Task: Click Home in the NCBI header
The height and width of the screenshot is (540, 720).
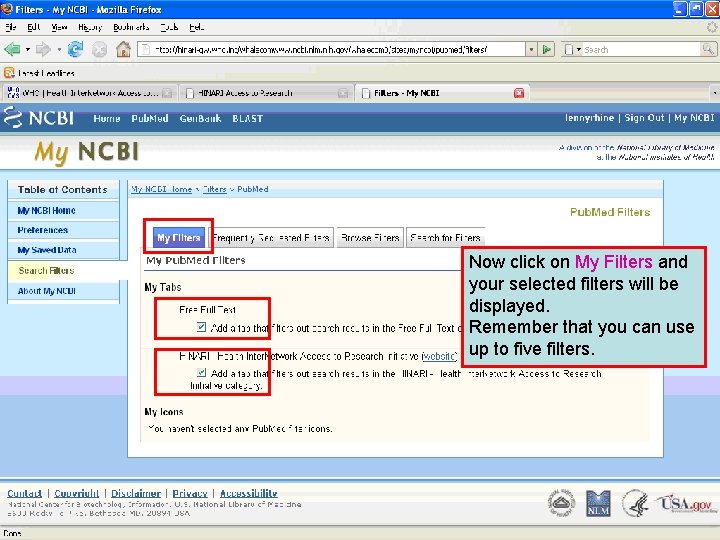Action: pos(107,118)
